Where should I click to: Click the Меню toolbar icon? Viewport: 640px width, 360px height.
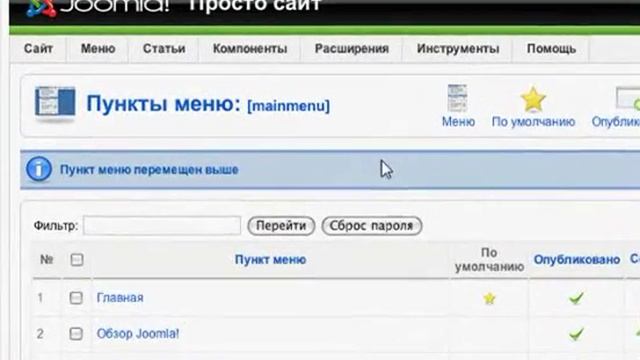[x=458, y=106]
